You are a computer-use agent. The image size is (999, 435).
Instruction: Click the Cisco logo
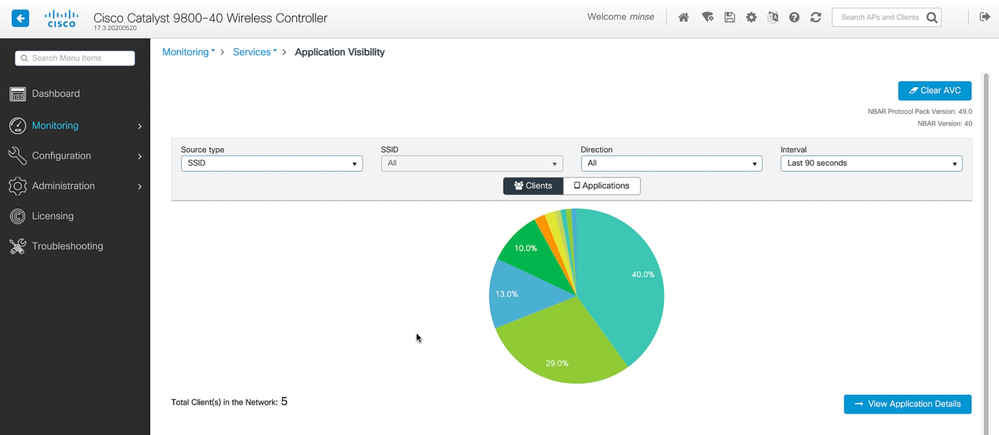(x=62, y=18)
